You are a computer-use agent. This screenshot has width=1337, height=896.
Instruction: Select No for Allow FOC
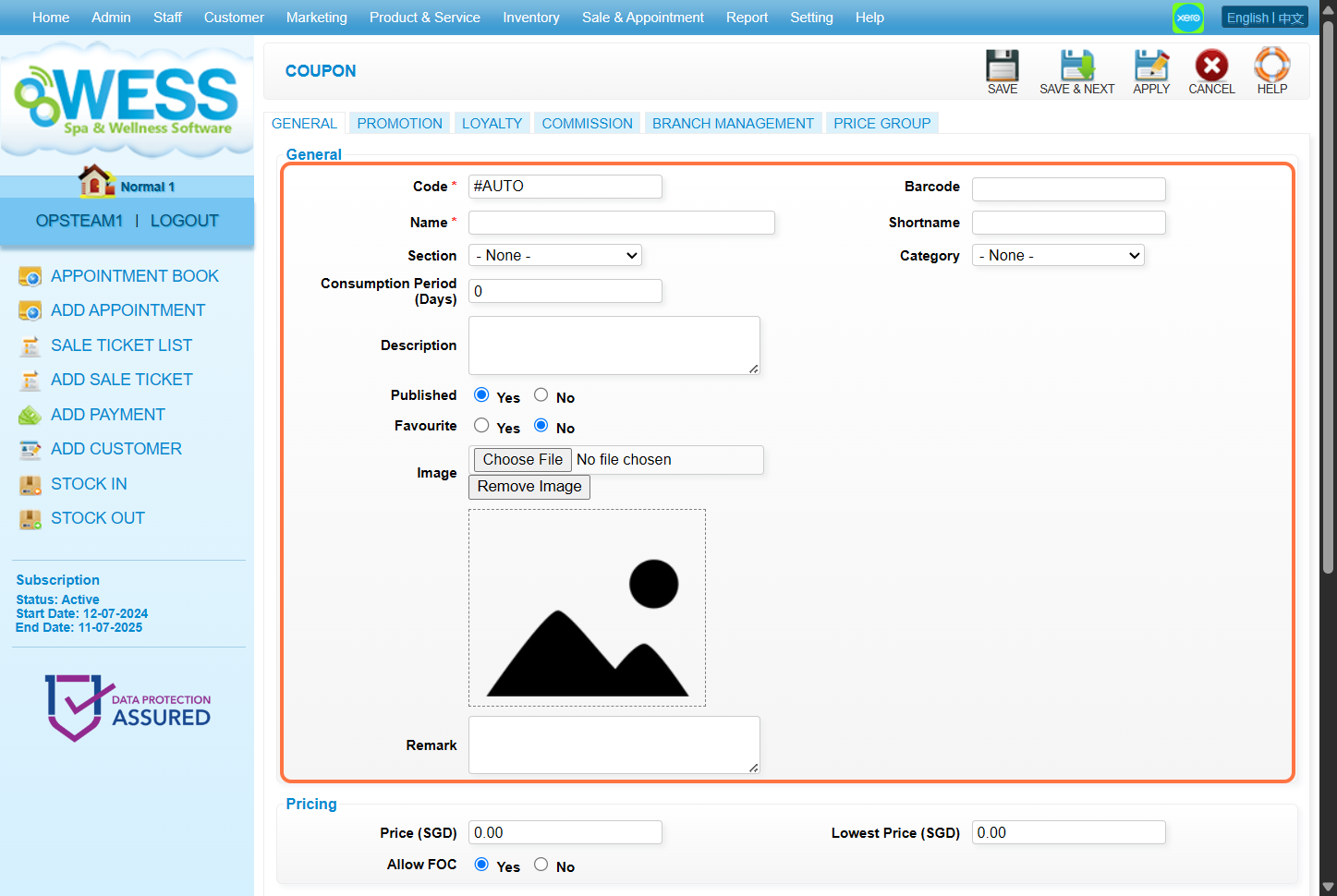(541, 865)
